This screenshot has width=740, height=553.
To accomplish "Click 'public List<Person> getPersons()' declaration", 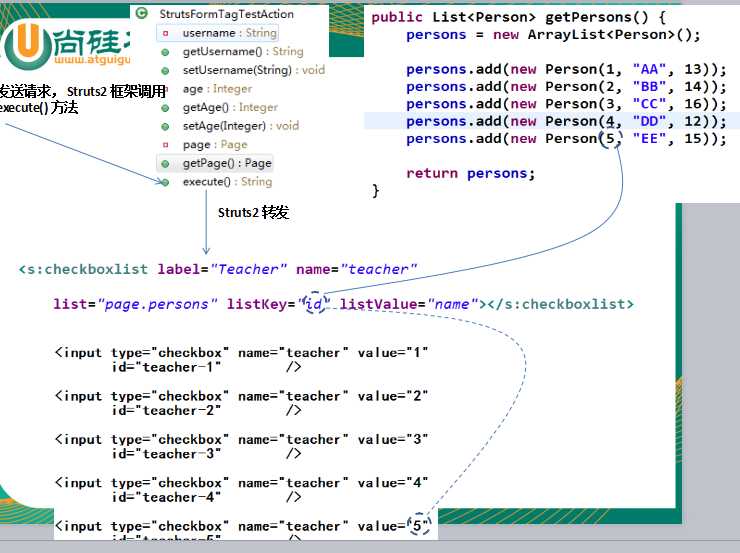I will 518,17.
